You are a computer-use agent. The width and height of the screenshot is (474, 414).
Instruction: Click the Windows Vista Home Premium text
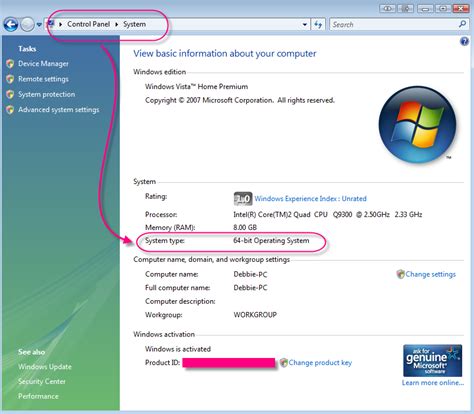tap(196, 87)
